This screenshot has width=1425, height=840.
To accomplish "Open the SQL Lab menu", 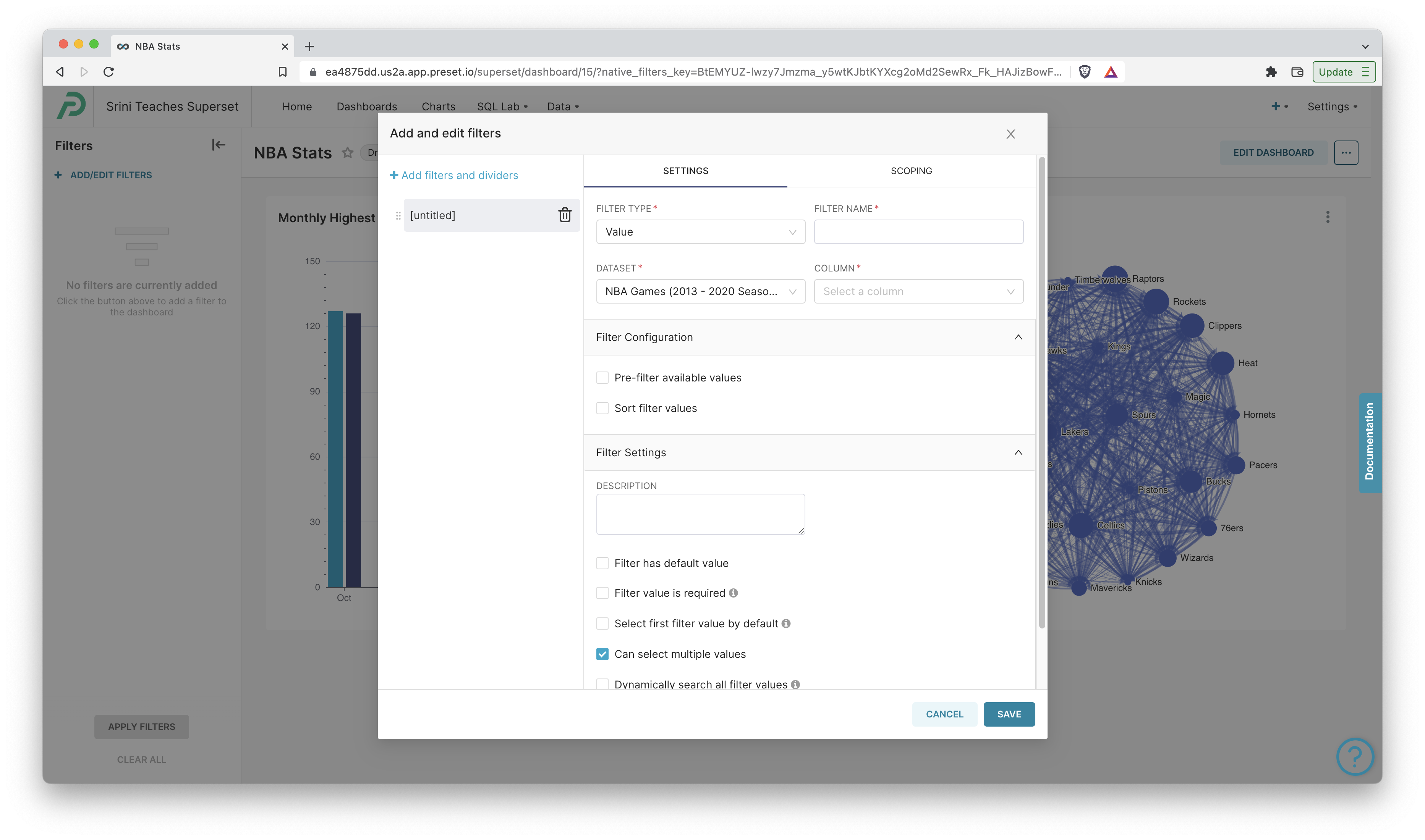I will click(x=501, y=106).
